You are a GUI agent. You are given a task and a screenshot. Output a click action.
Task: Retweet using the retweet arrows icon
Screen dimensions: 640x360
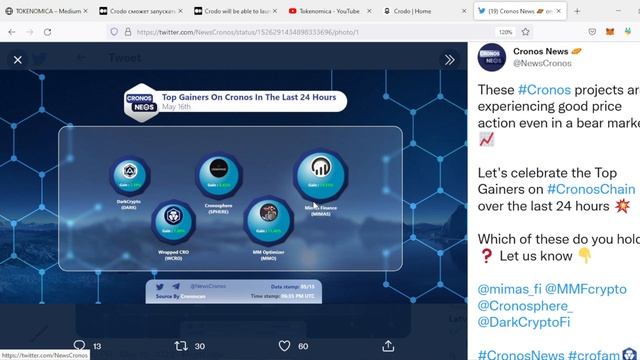(x=181, y=346)
